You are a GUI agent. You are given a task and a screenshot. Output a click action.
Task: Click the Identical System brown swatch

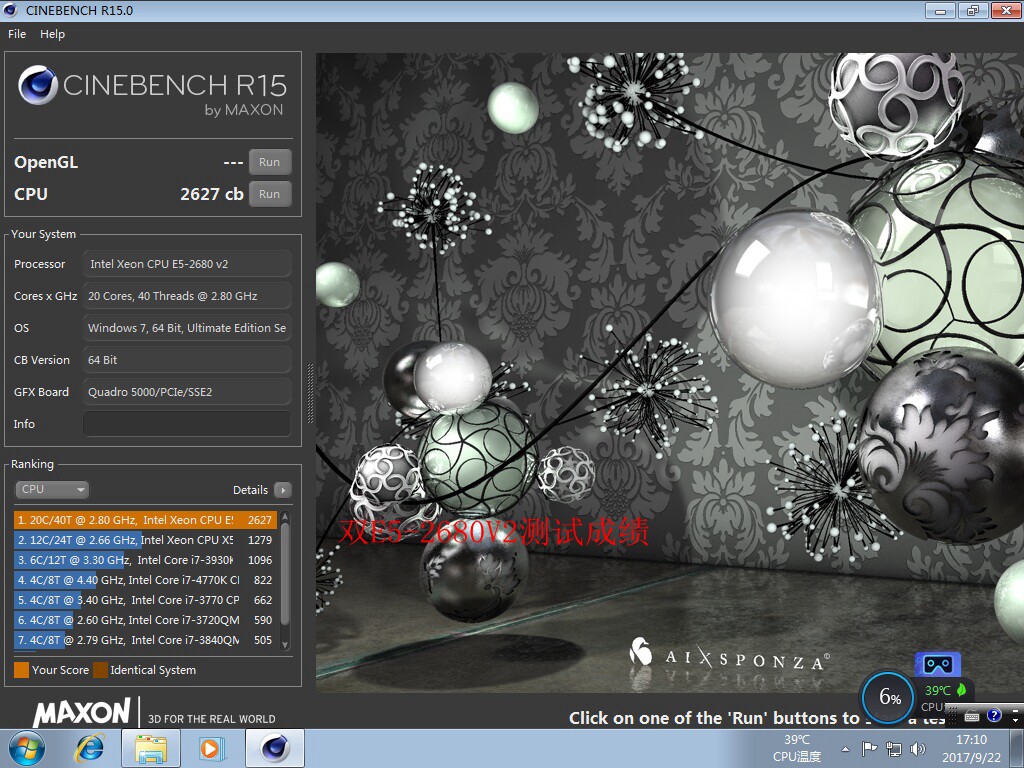tap(101, 670)
